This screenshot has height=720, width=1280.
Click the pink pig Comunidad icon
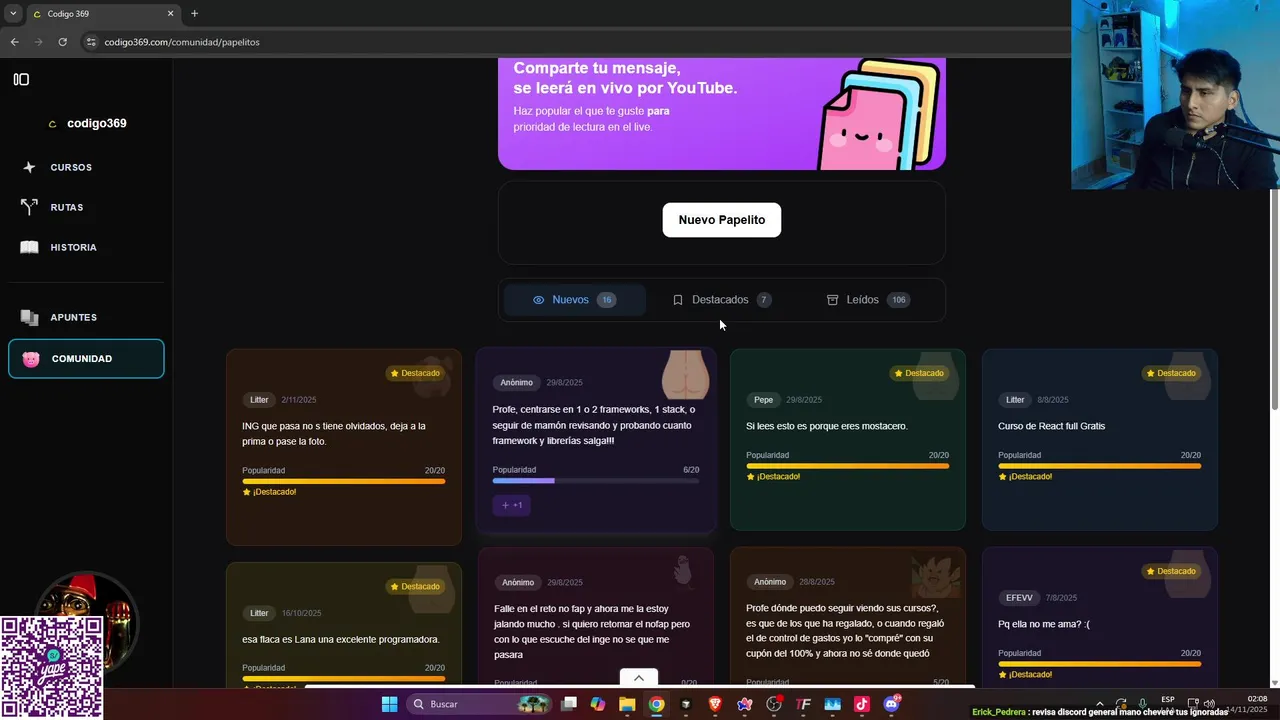click(x=31, y=359)
